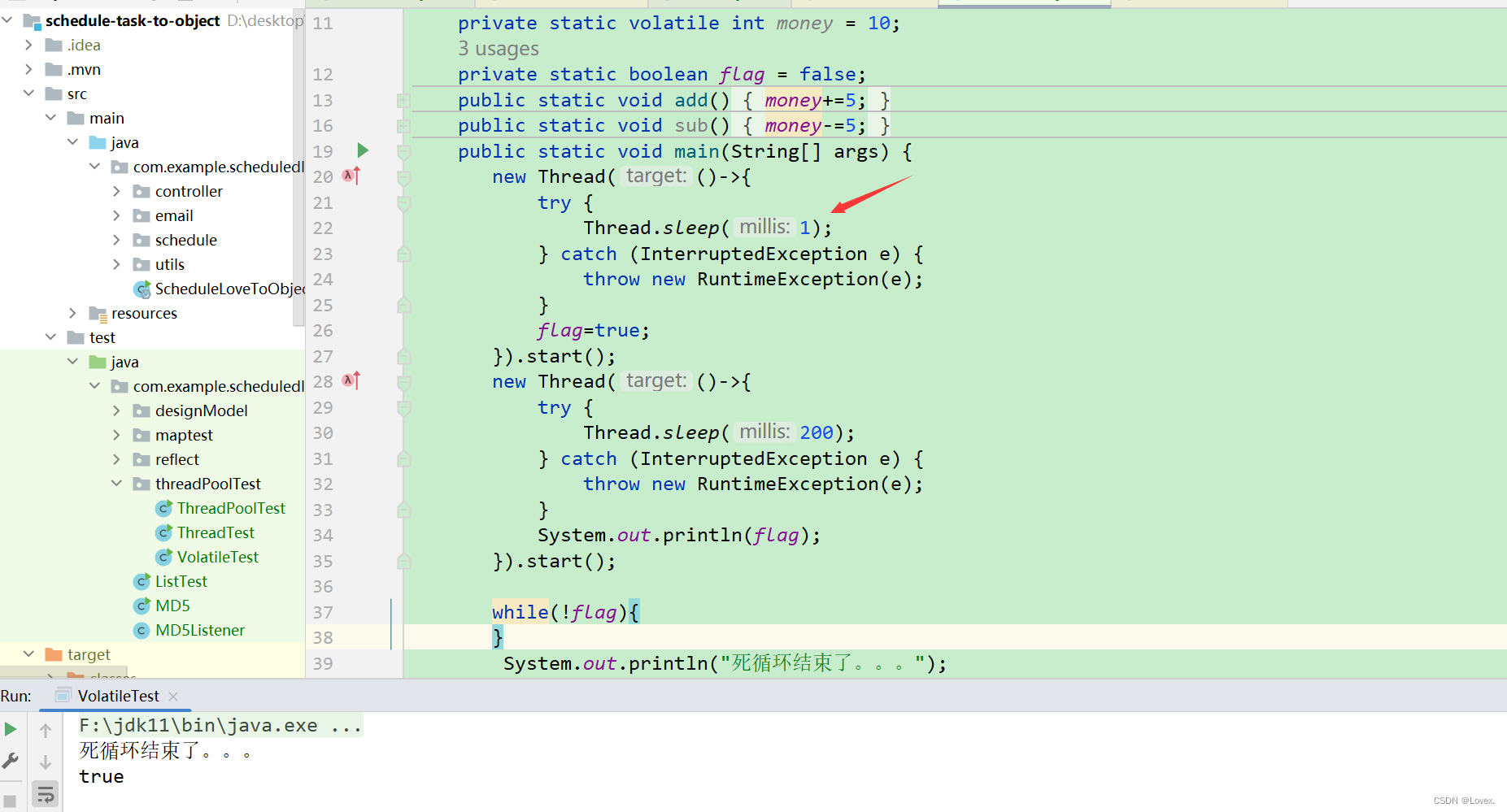The height and width of the screenshot is (812, 1507).
Task: Open ScheduleLoveToObject class in main
Action: [x=229, y=289]
